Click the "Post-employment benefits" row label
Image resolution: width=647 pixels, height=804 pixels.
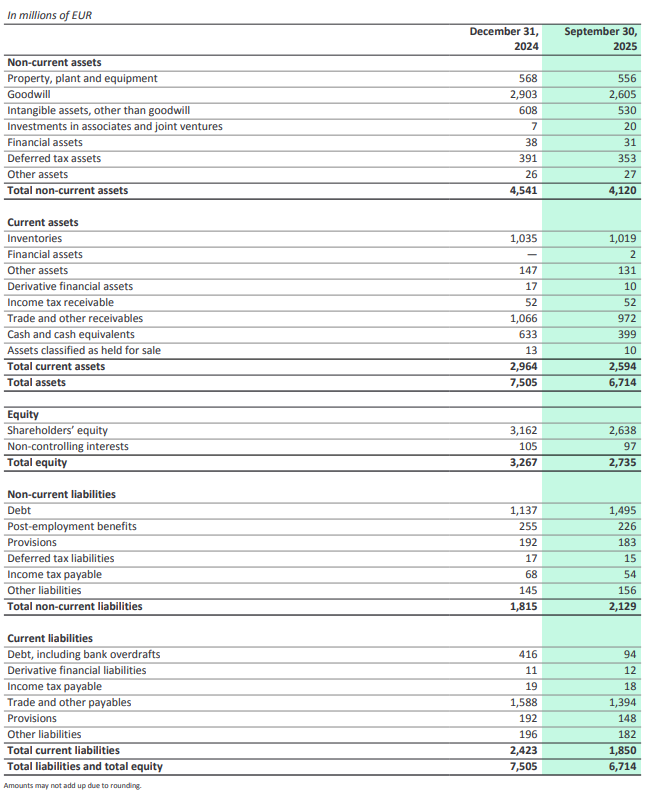[72, 526]
